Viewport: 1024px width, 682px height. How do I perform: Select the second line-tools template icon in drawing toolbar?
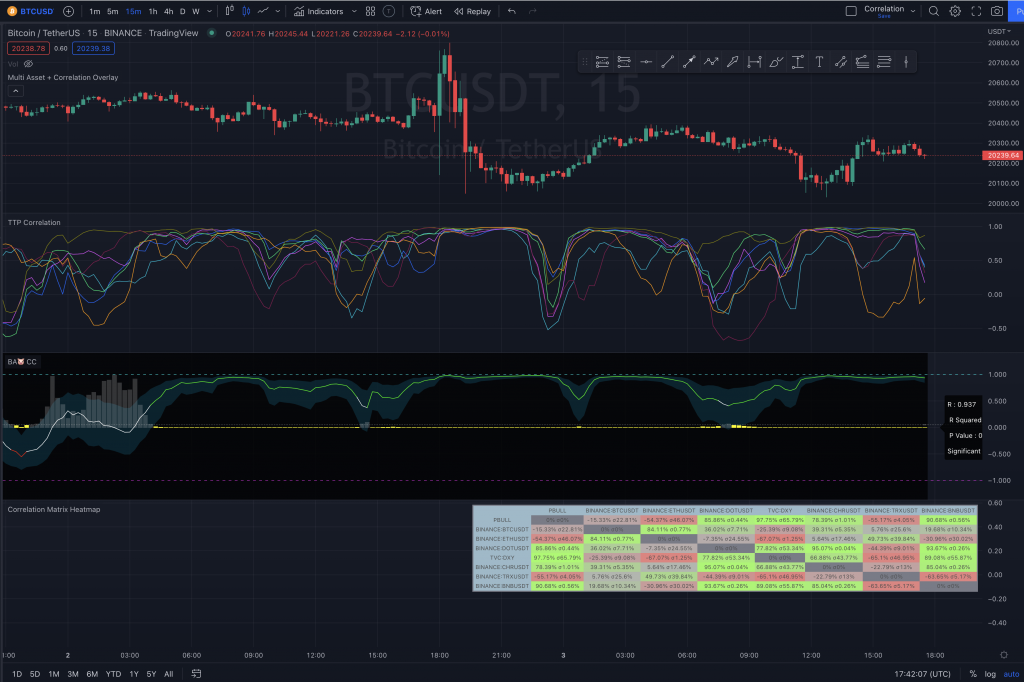click(624, 62)
